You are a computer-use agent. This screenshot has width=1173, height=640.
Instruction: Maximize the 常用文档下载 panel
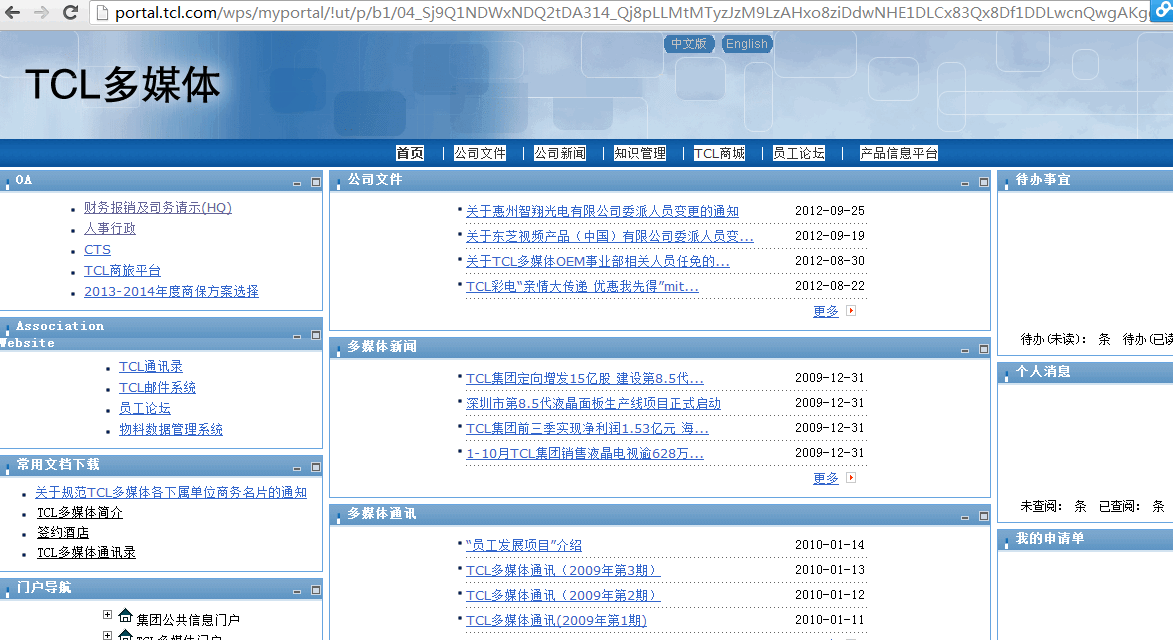(x=316, y=467)
